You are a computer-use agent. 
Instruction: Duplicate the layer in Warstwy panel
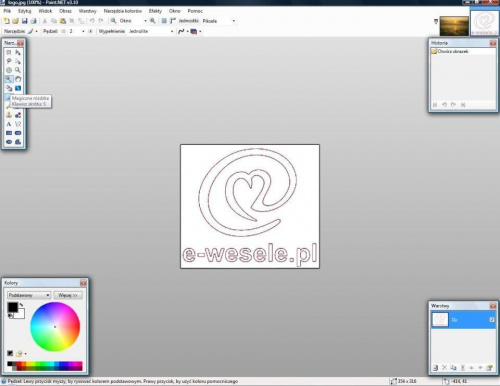pyautogui.click(x=453, y=368)
